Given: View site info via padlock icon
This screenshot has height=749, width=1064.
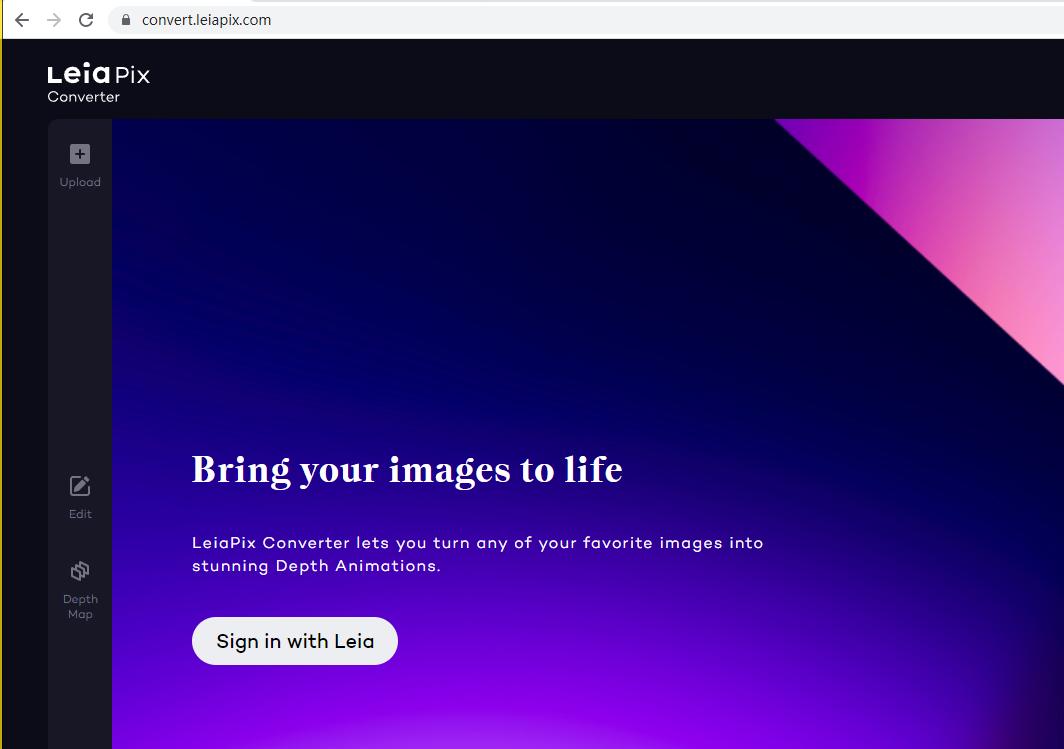Looking at the screenshot, I should point(126,20).
